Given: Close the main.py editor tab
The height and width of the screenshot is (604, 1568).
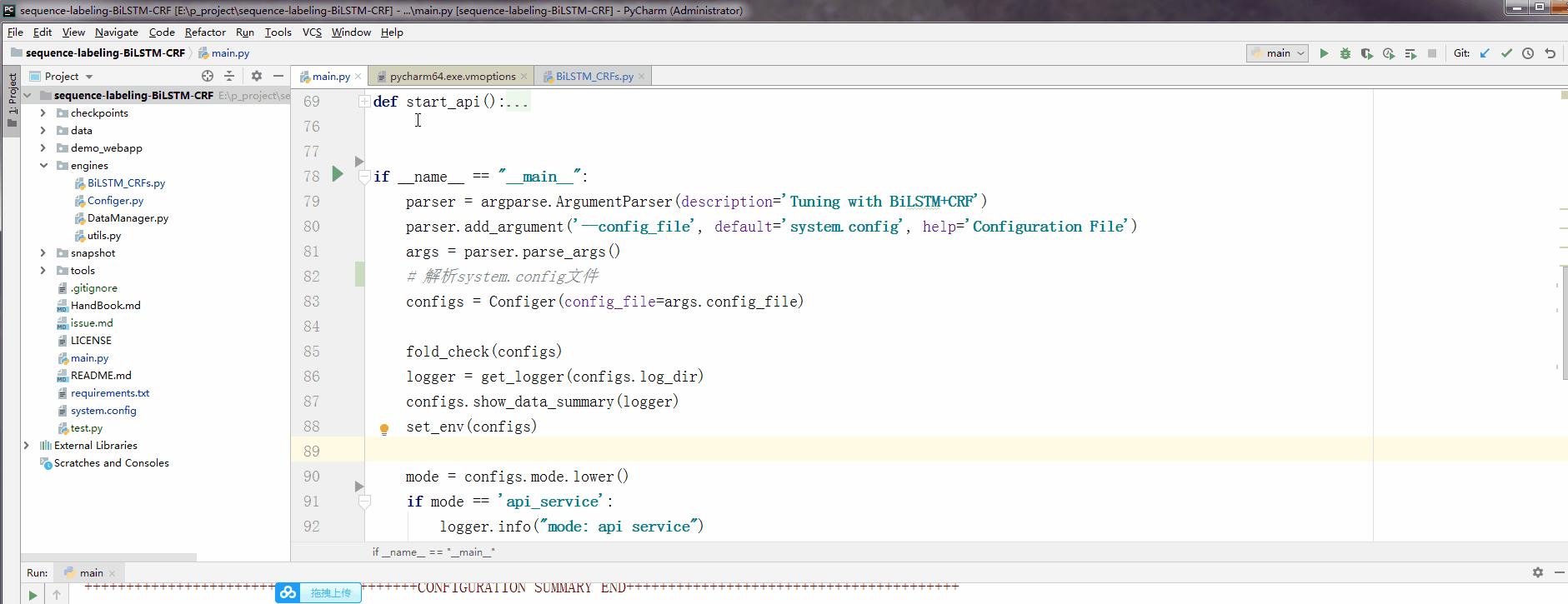Looking at the screenshot, I should (x=358, y=76).
